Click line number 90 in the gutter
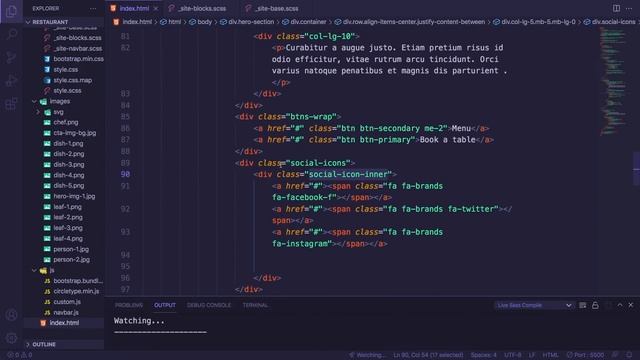The height and width of the screenshot is (360, 640). pos(125,175)
